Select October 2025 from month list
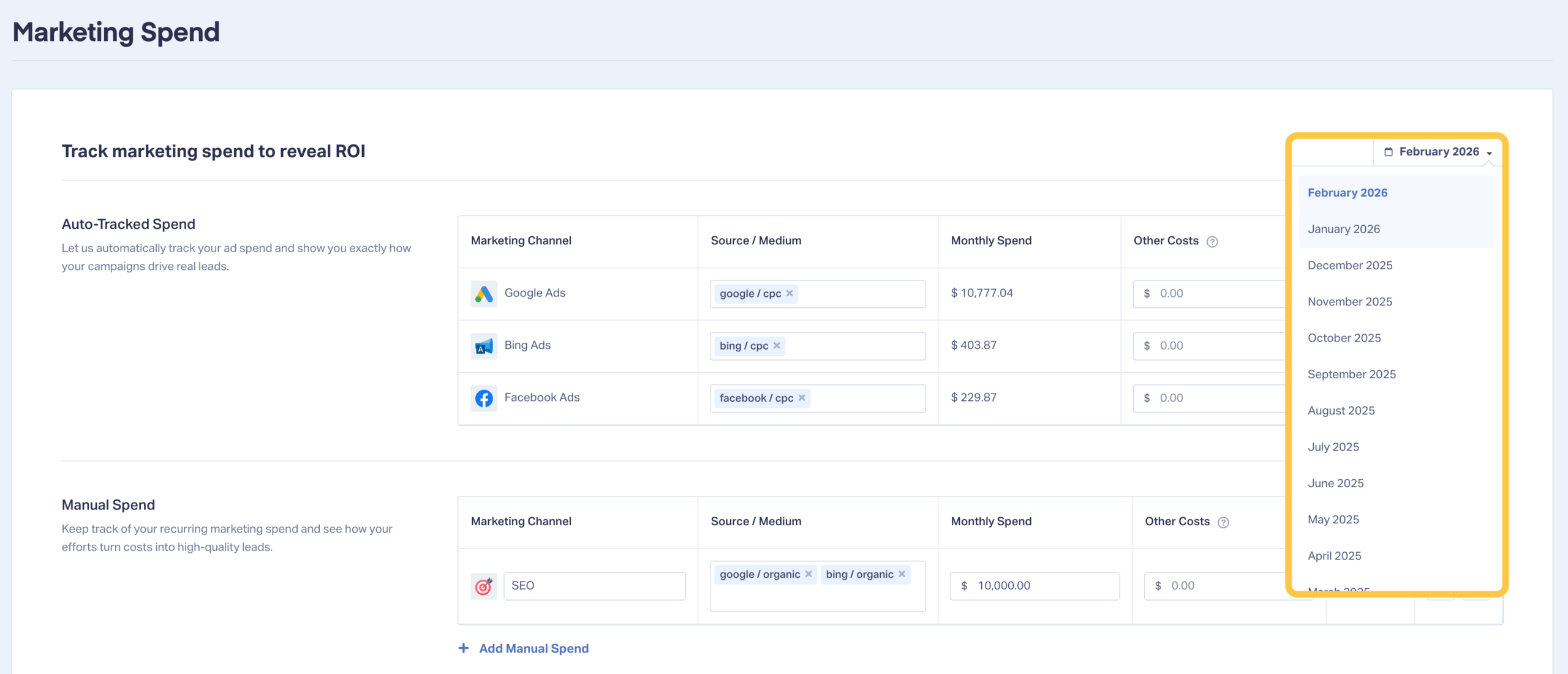Image resolution: width=1568 pixels, height=674 pixels. [1344, 338]
